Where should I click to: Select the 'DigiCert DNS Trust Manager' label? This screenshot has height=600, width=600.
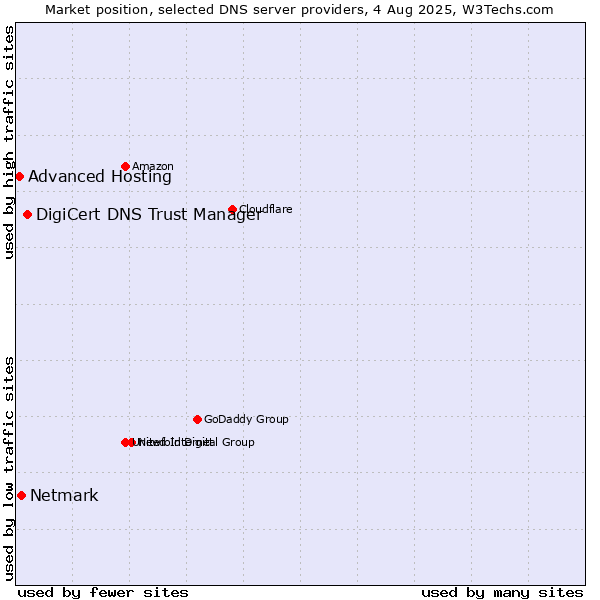[x=149, y=215]
